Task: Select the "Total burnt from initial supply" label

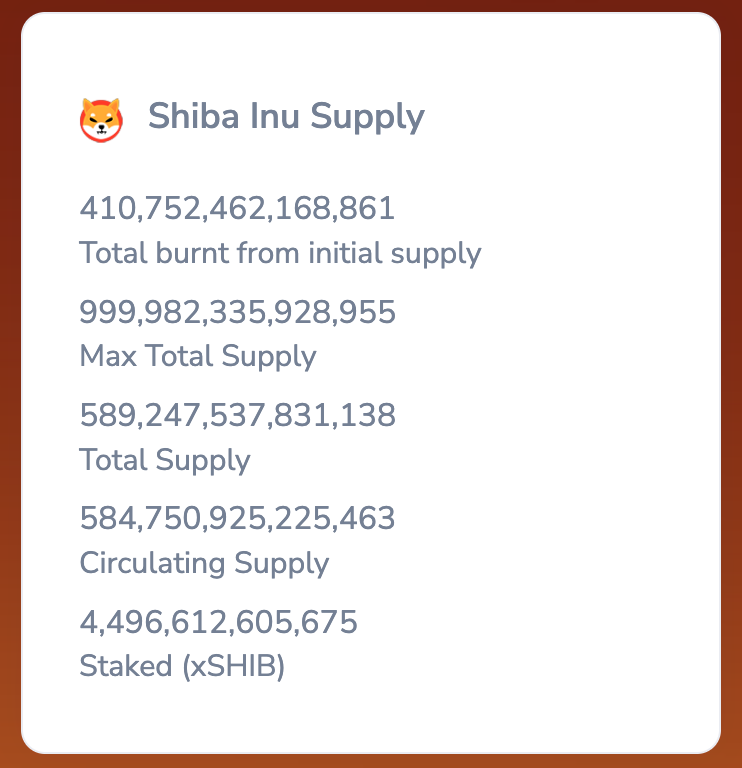Action: [x=280, y=253]
